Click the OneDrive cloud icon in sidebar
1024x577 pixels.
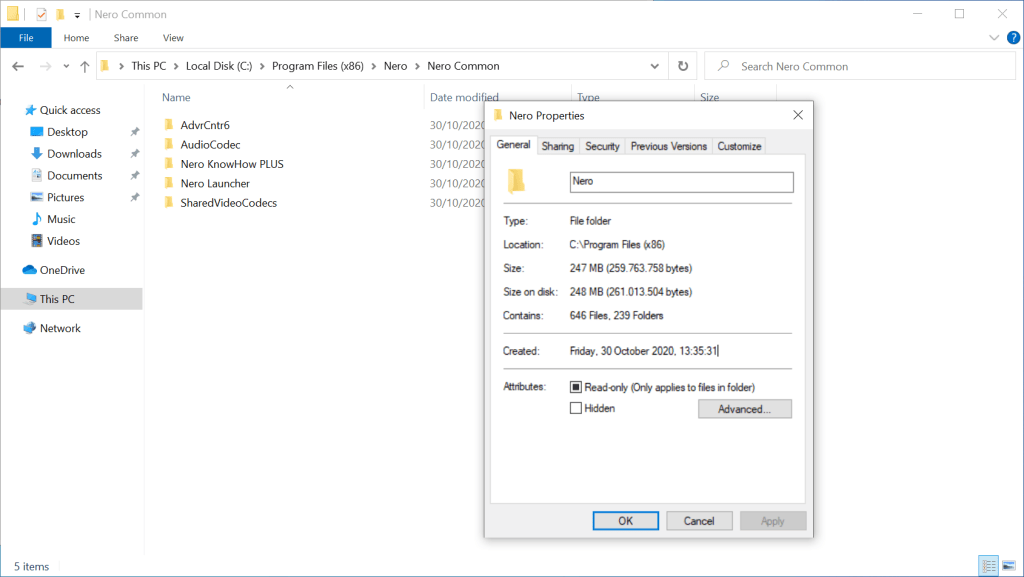point(30,270)
